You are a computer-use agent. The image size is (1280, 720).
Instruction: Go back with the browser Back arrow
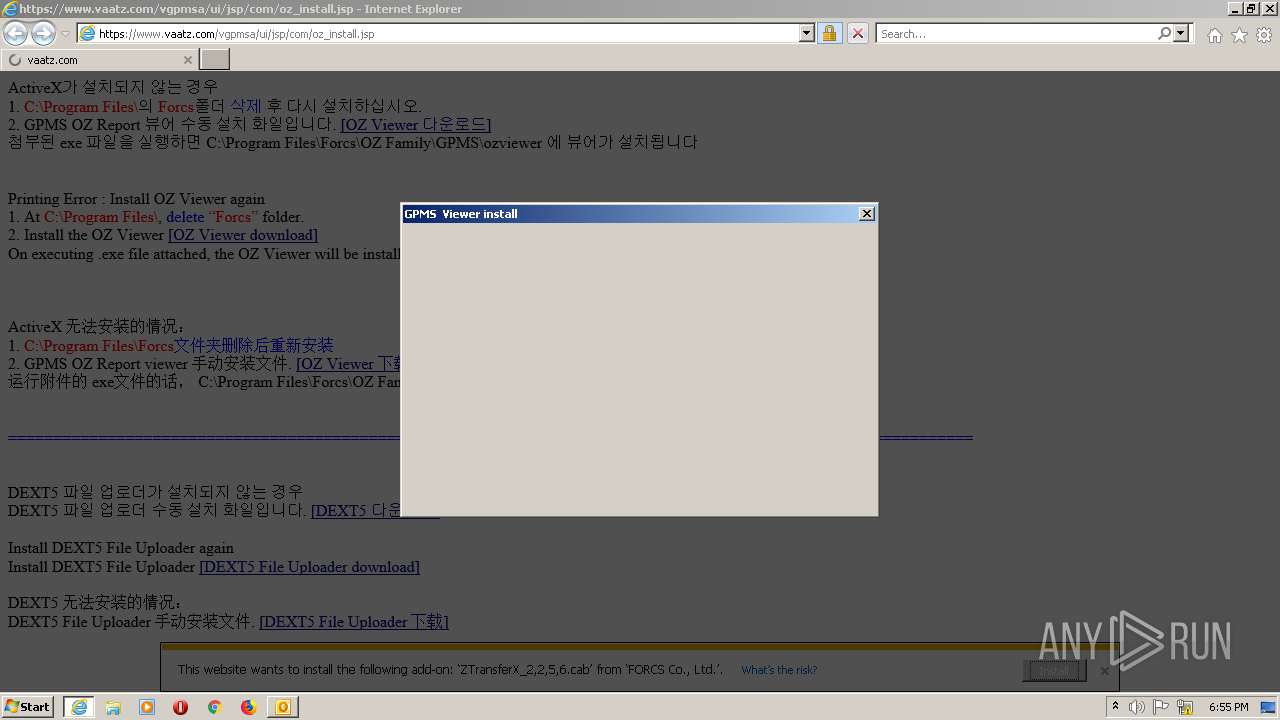click(x=16, y=33)
